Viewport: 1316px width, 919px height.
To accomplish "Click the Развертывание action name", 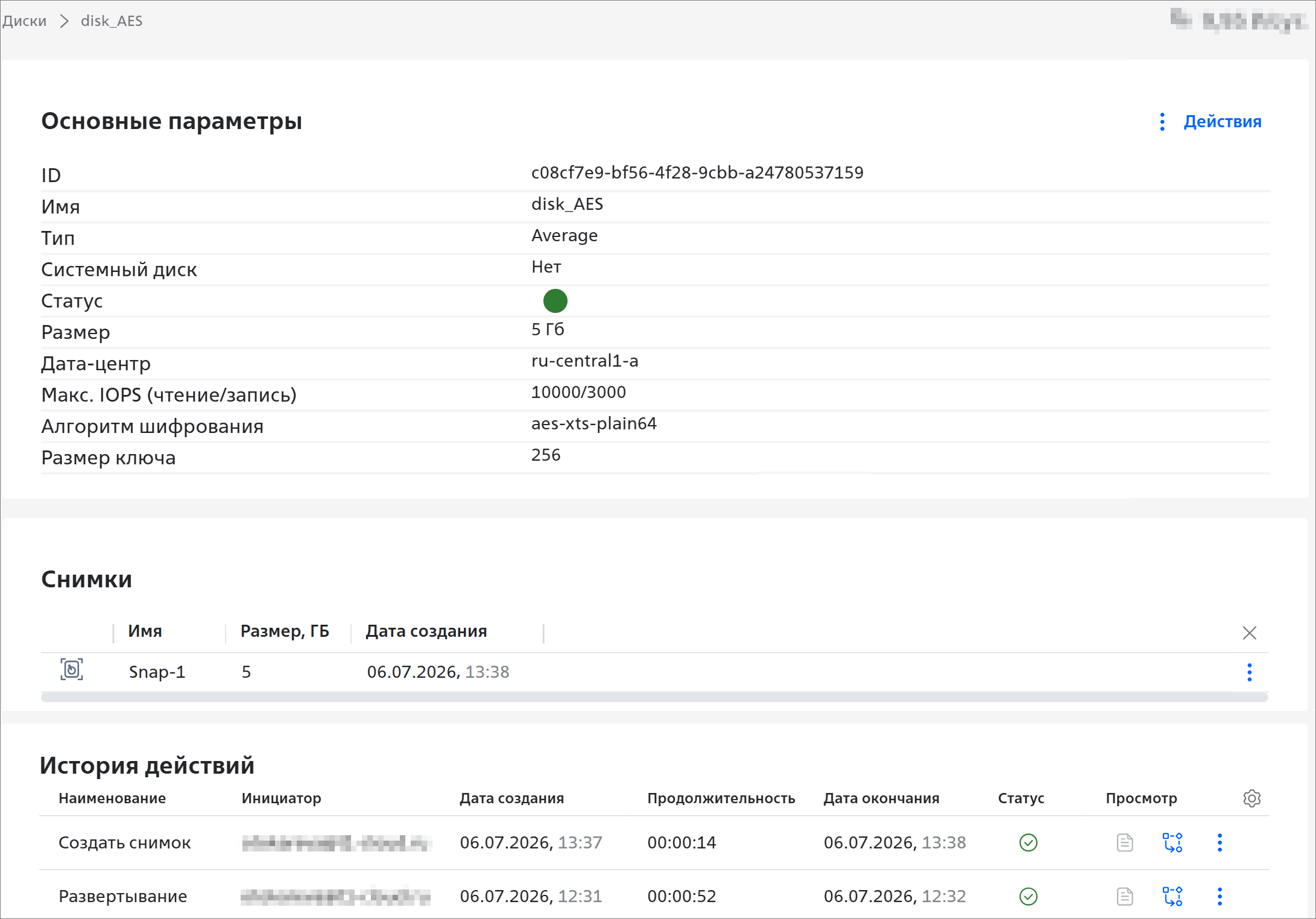I will (x=123, y=897).
